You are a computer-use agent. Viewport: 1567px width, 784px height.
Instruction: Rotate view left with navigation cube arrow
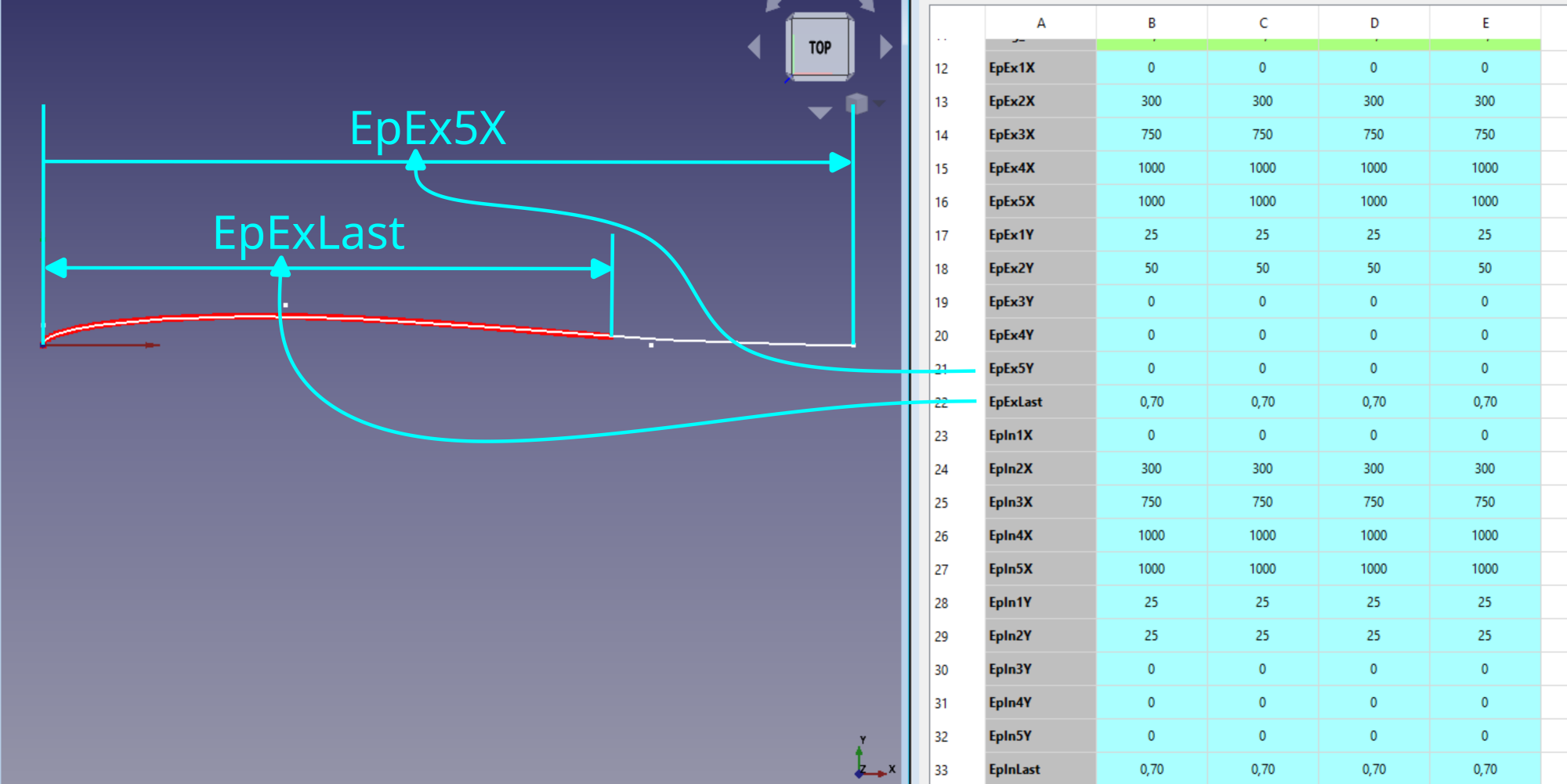[x=755, y=47]
